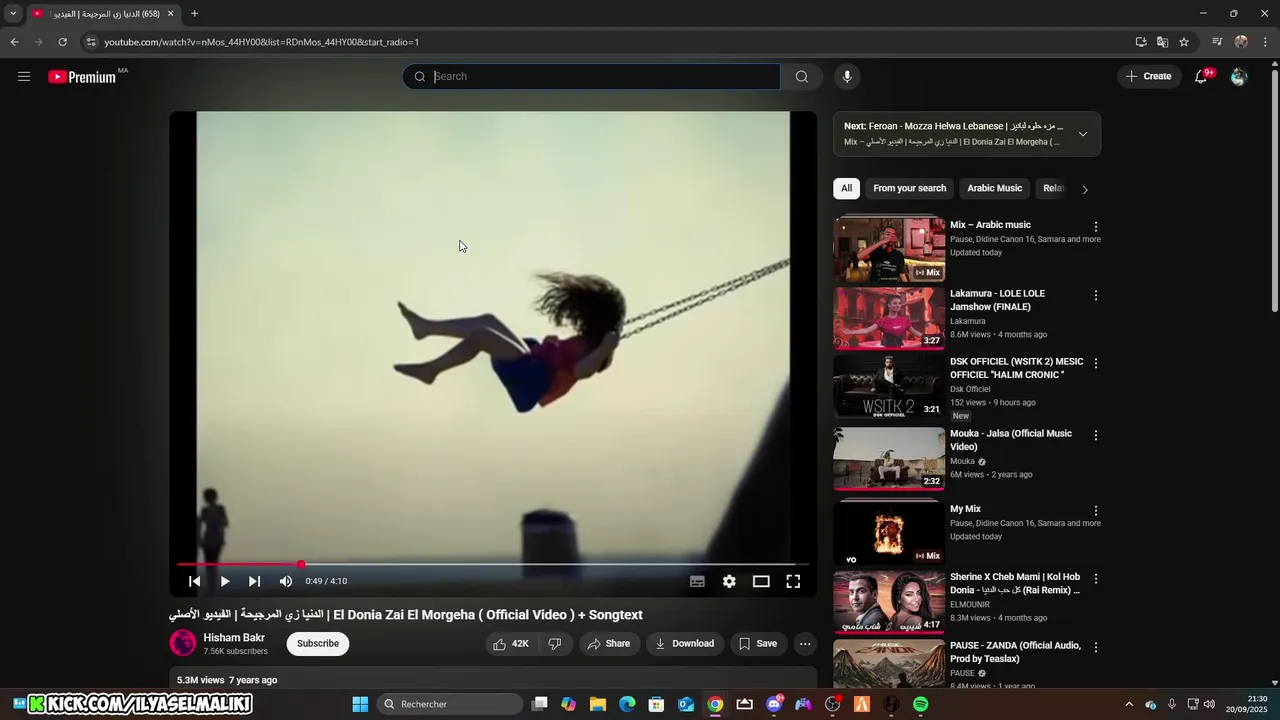Open options for Mix – Arabic music
Screen dimensions: 1280x720
1096,227
